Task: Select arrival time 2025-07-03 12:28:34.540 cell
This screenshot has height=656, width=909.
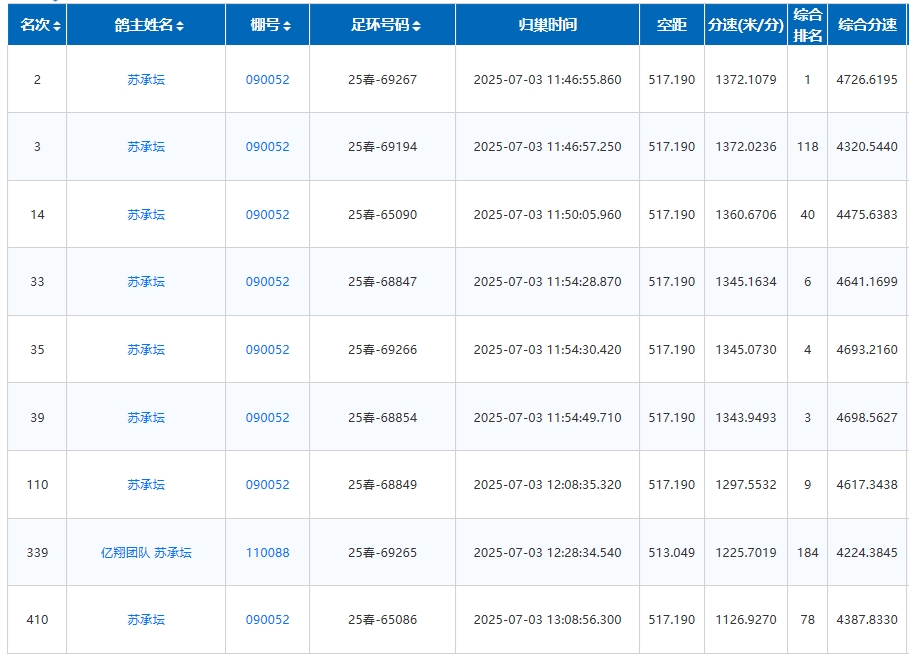Action: coord(547,553)
